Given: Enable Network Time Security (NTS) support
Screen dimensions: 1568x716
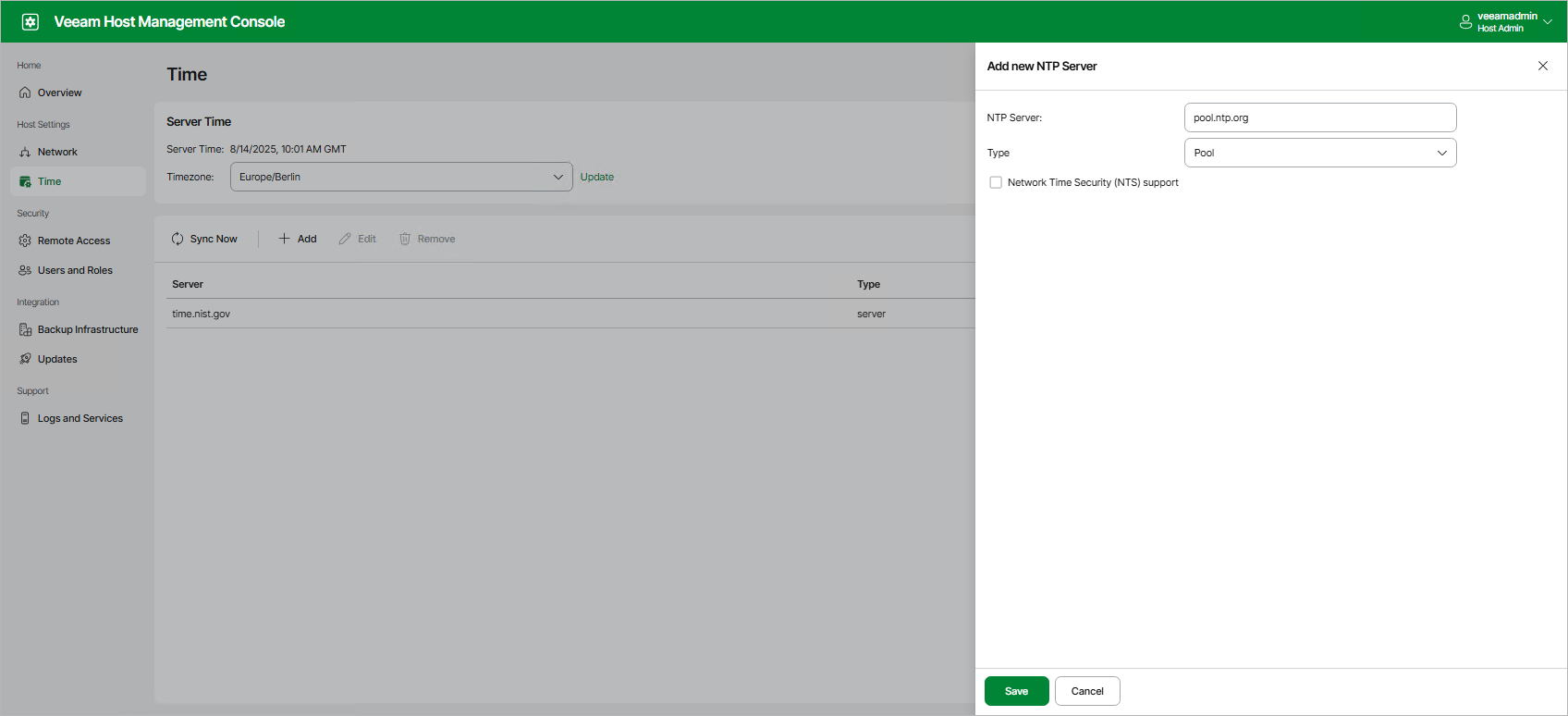Looking at the screenshot, I should coord(996,182).
